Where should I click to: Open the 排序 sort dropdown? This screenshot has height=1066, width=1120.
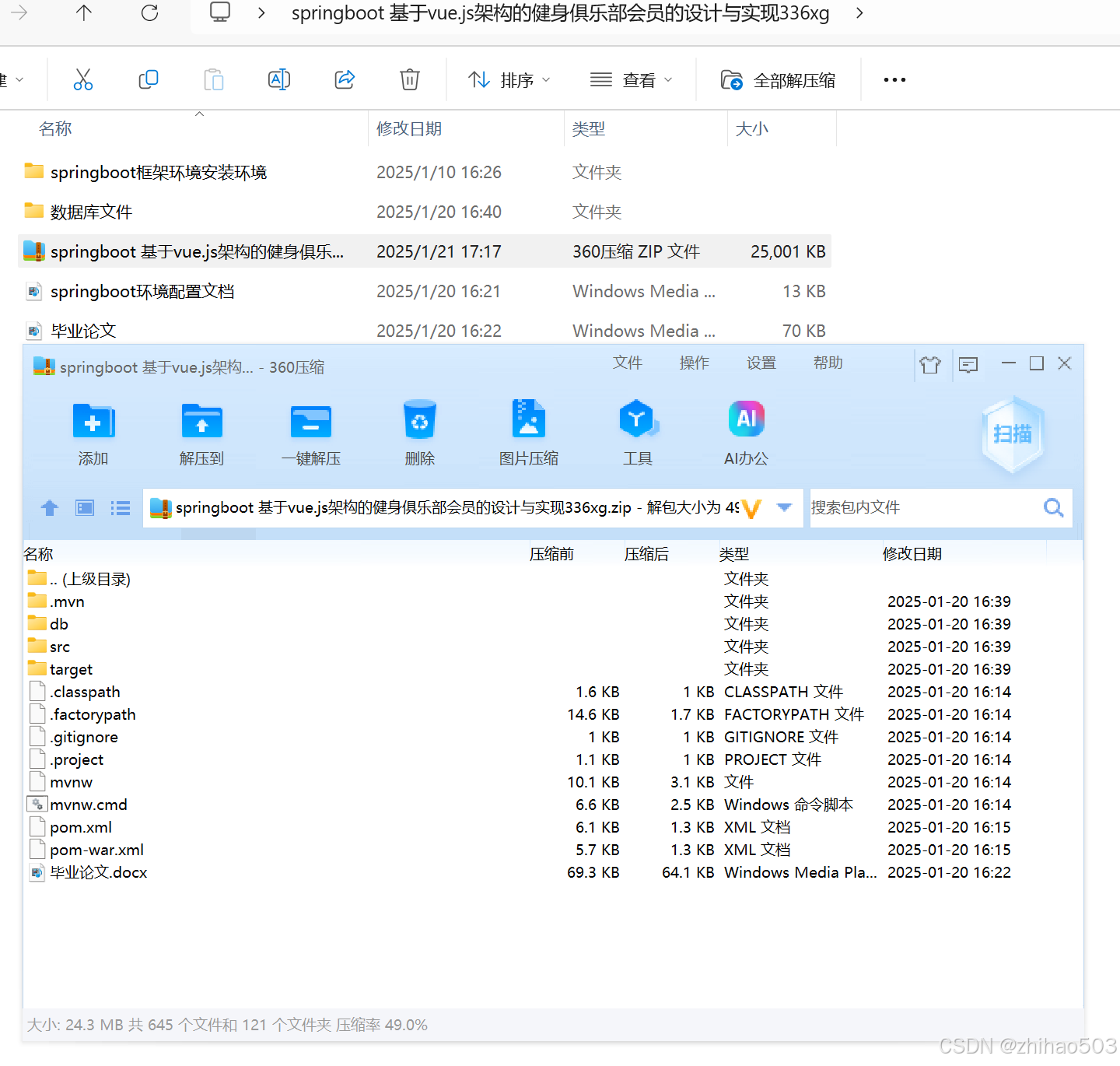(509, 79)
